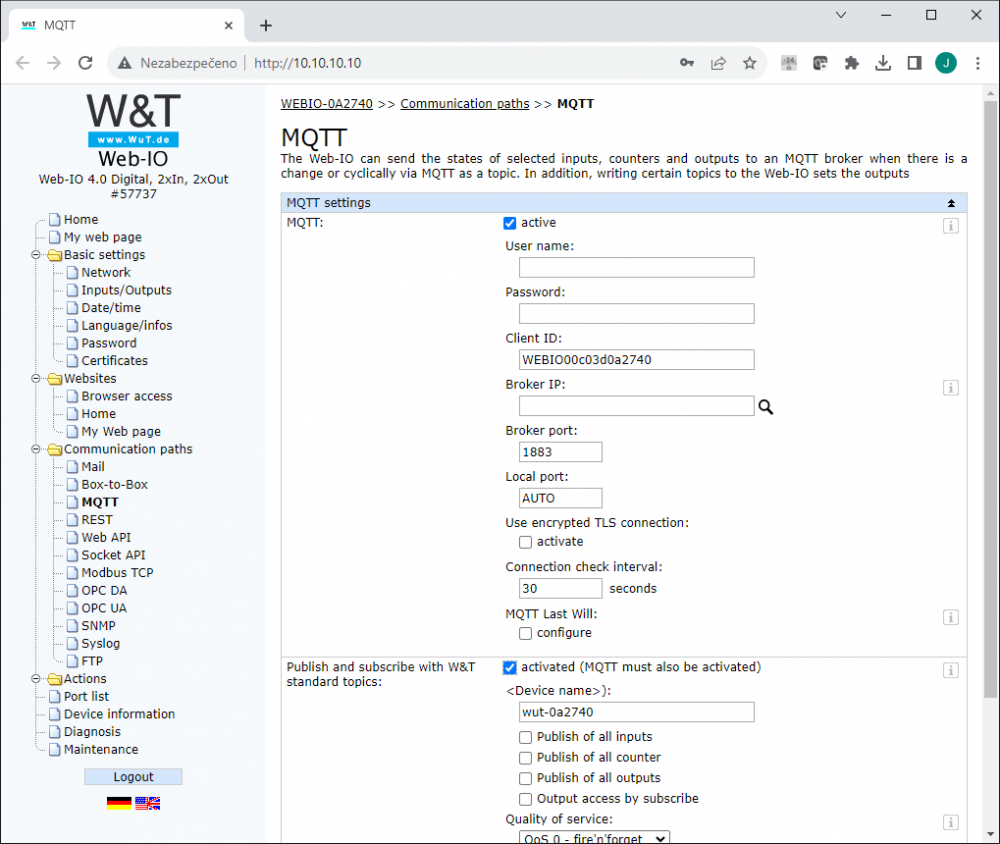
Task: Open the browser extensions puzzle icon
Action: tap(851, 63)
